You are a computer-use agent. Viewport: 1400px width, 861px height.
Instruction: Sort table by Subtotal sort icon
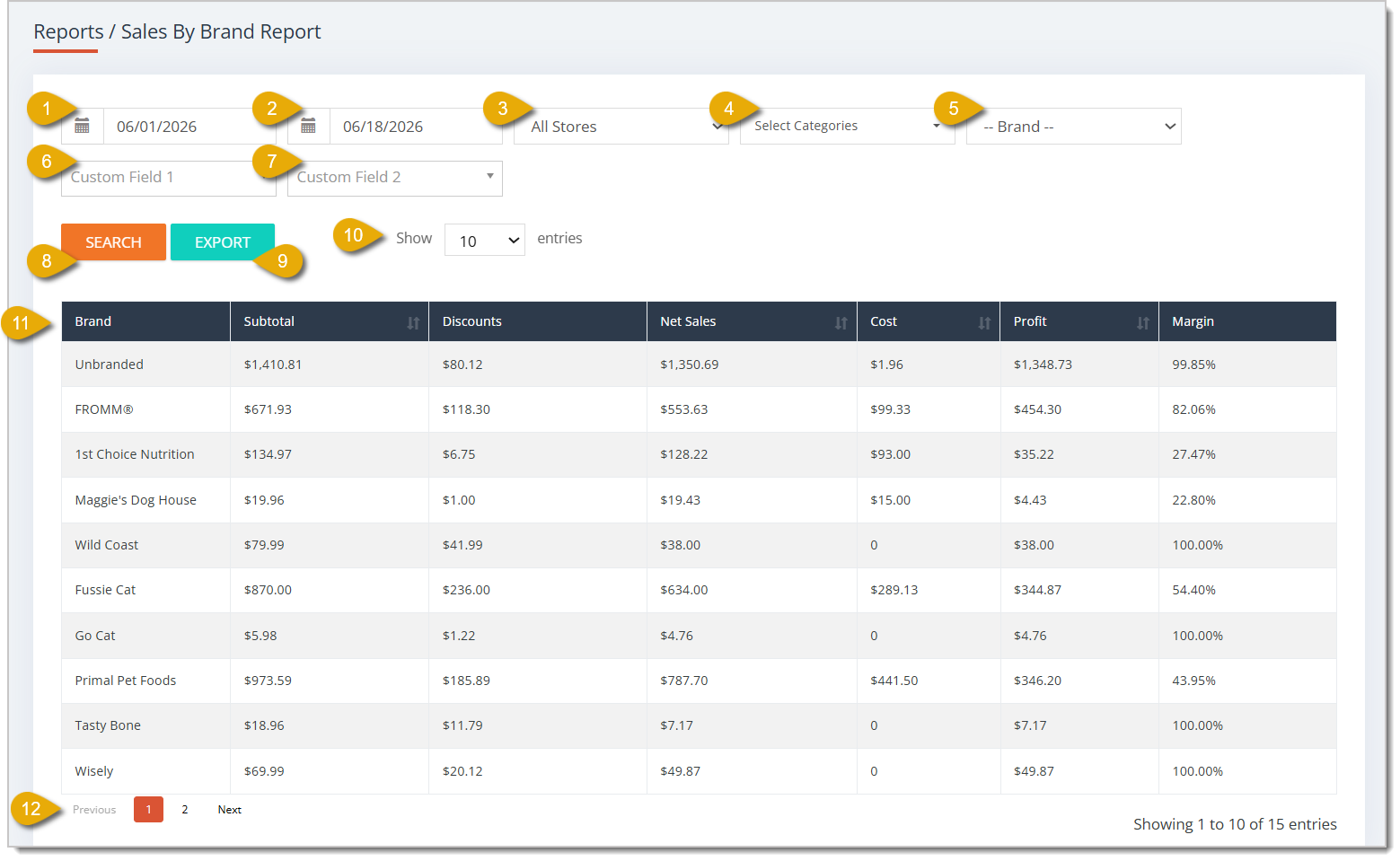(x=413, y=322)
